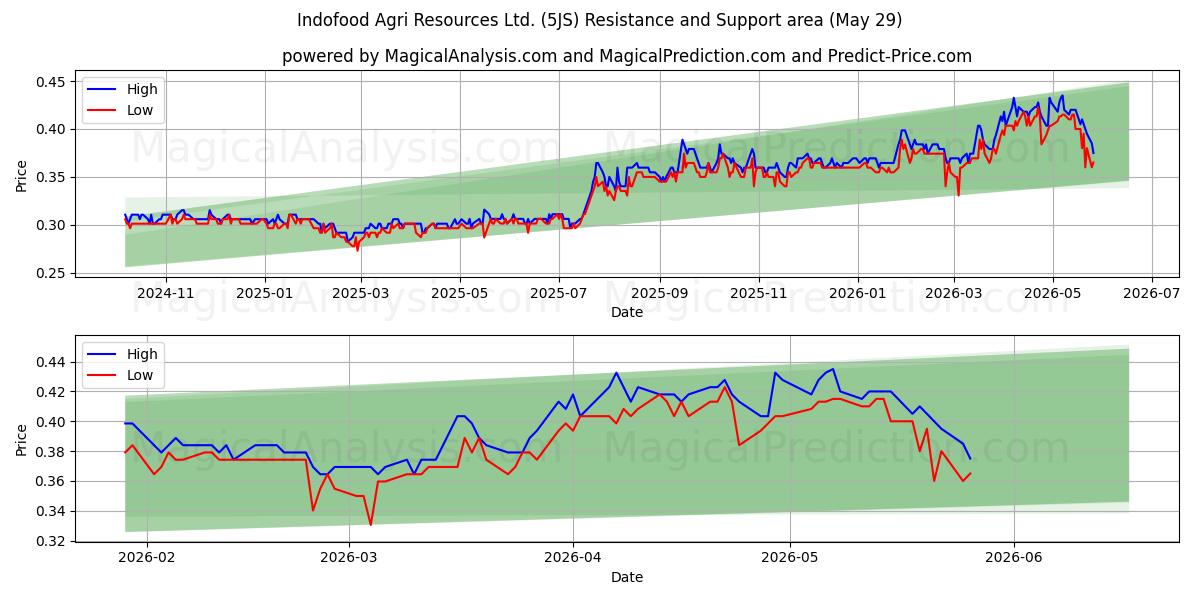Click the 0.45 tick label on the top chart

pos(52,82)
